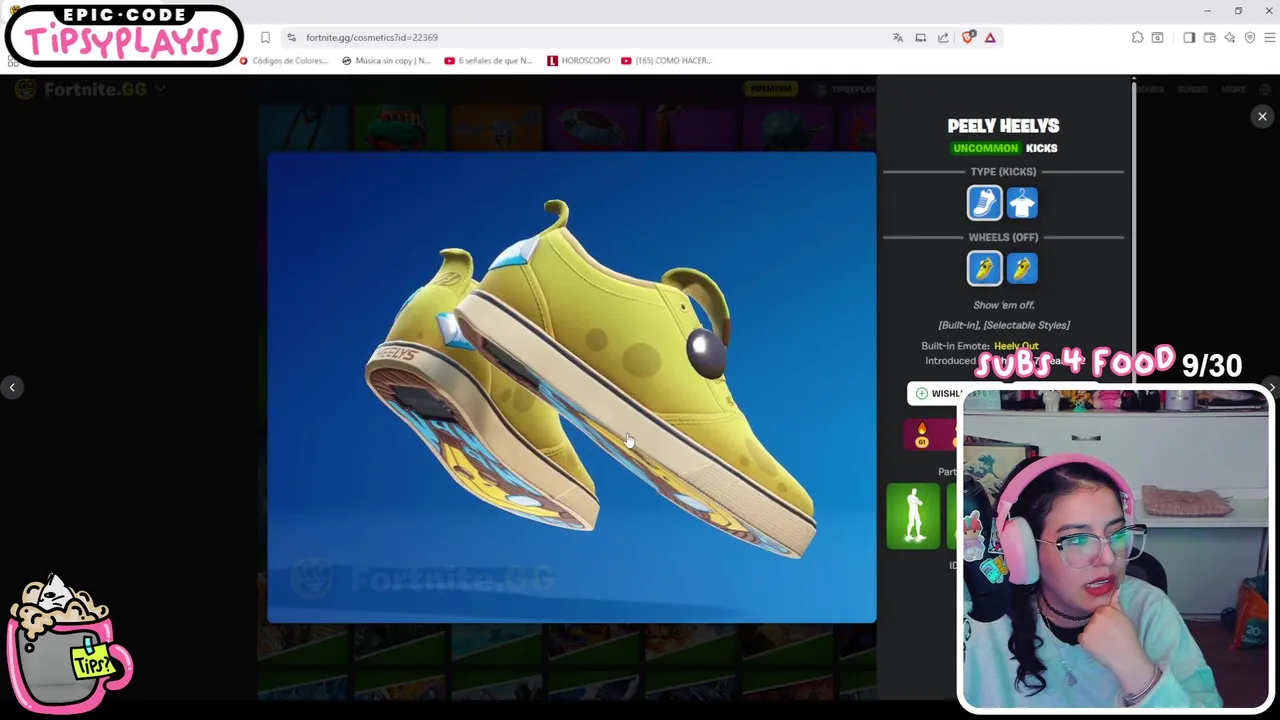The height and width of the screenshot is (720, 1280).
Task: Click the UNCOMMON rarity label
Action: pyautogui.click(x=985, y=148)
